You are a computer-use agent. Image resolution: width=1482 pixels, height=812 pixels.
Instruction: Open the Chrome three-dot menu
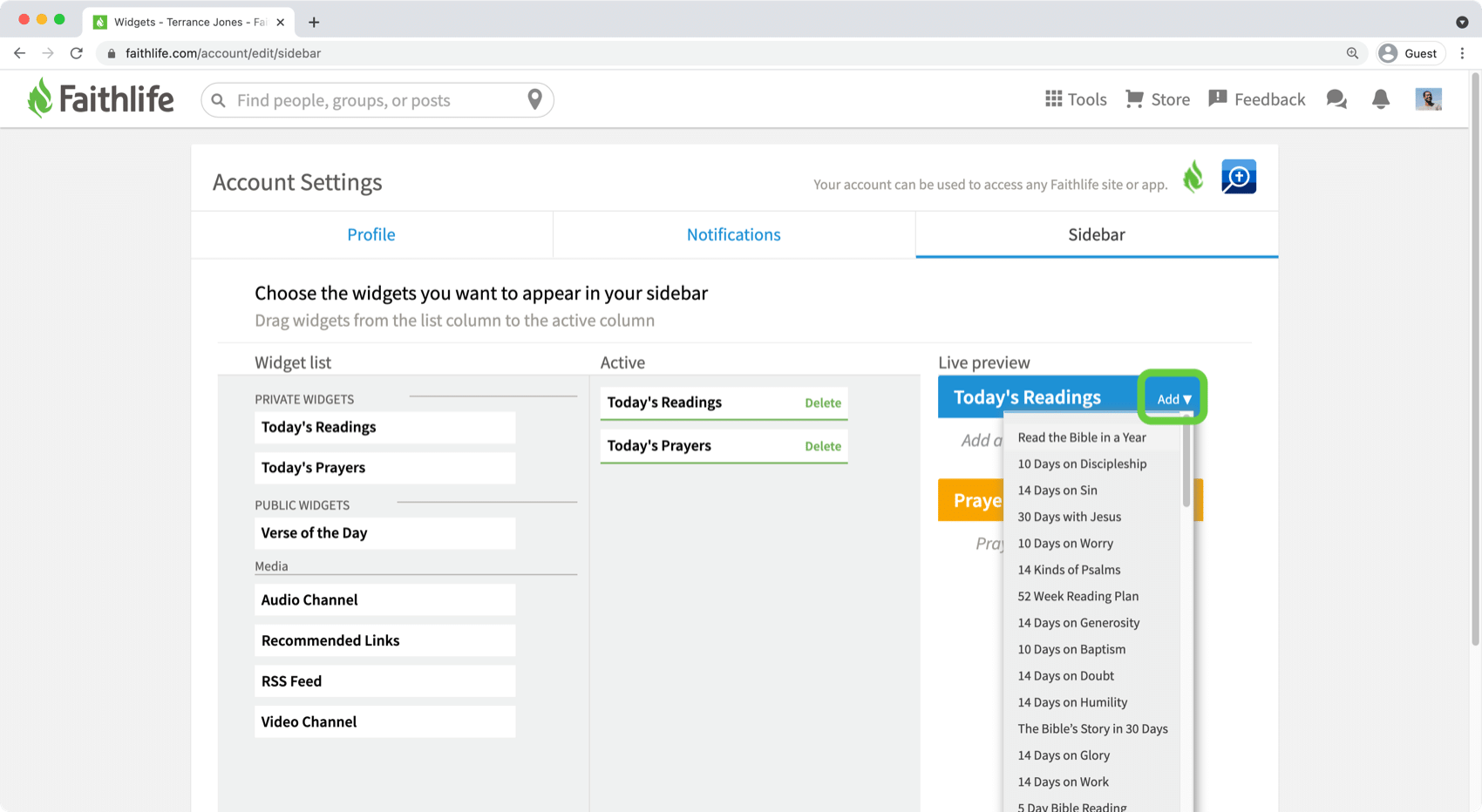click(x=1463, y=53)
